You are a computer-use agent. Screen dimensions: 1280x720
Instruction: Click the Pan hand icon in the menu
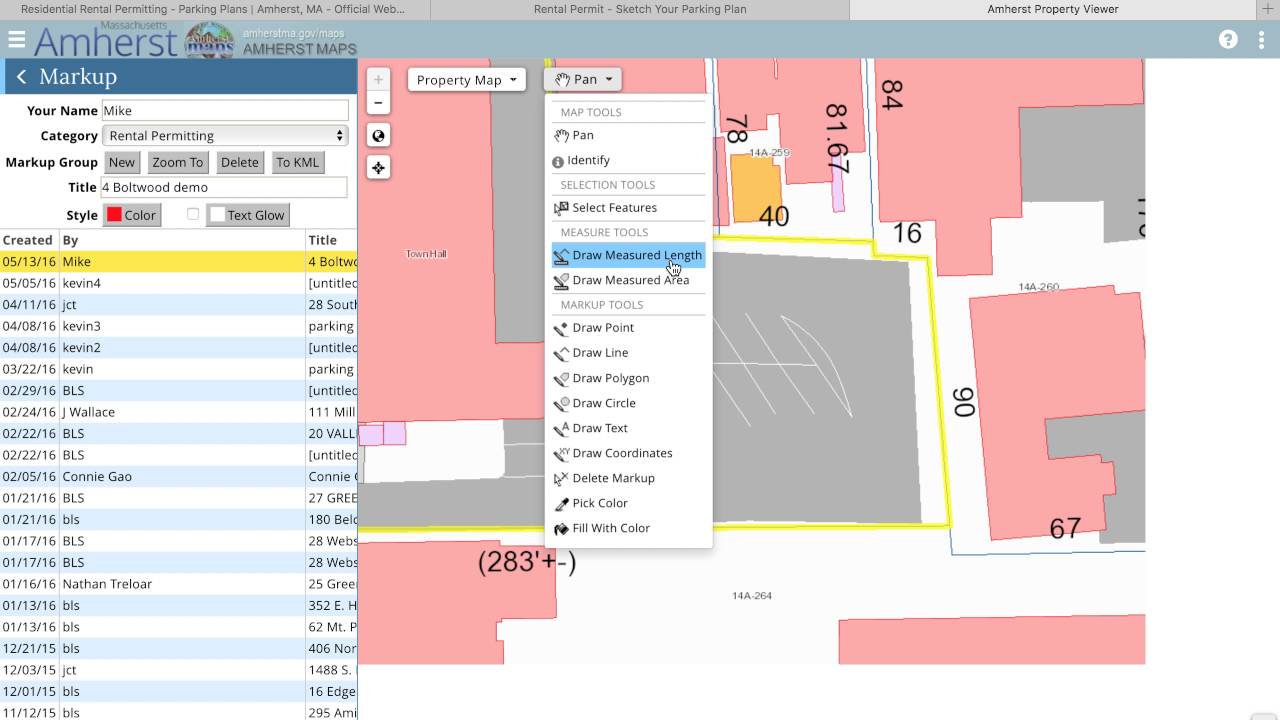(561, 135)
